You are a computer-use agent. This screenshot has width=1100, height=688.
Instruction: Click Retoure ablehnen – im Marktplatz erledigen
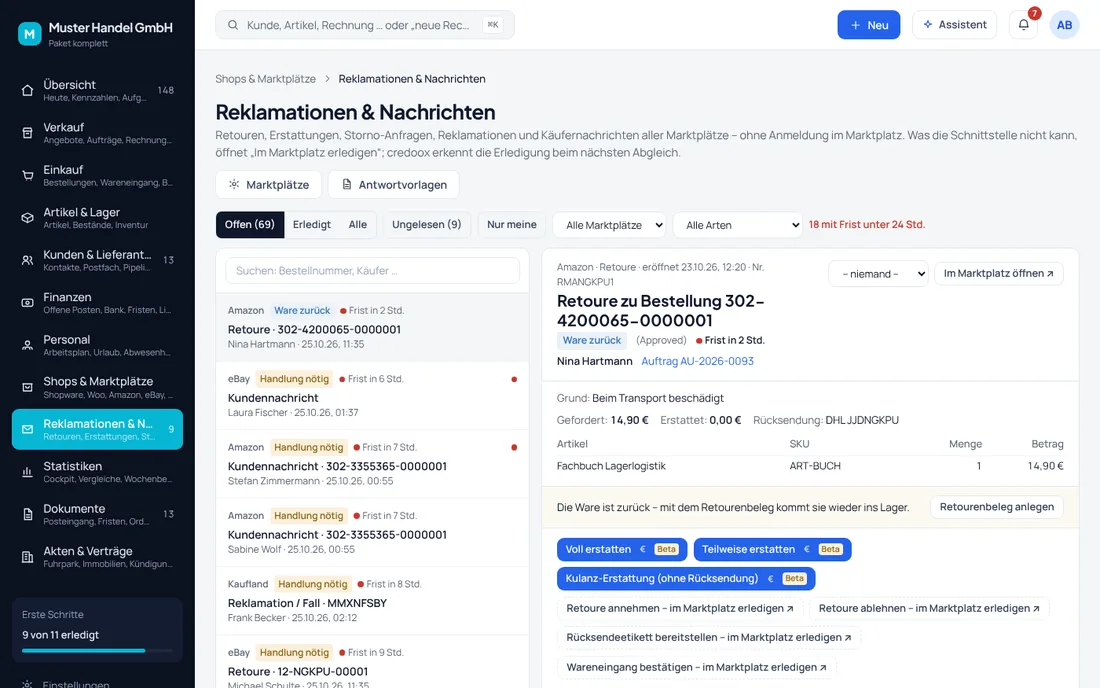(929, 609)
